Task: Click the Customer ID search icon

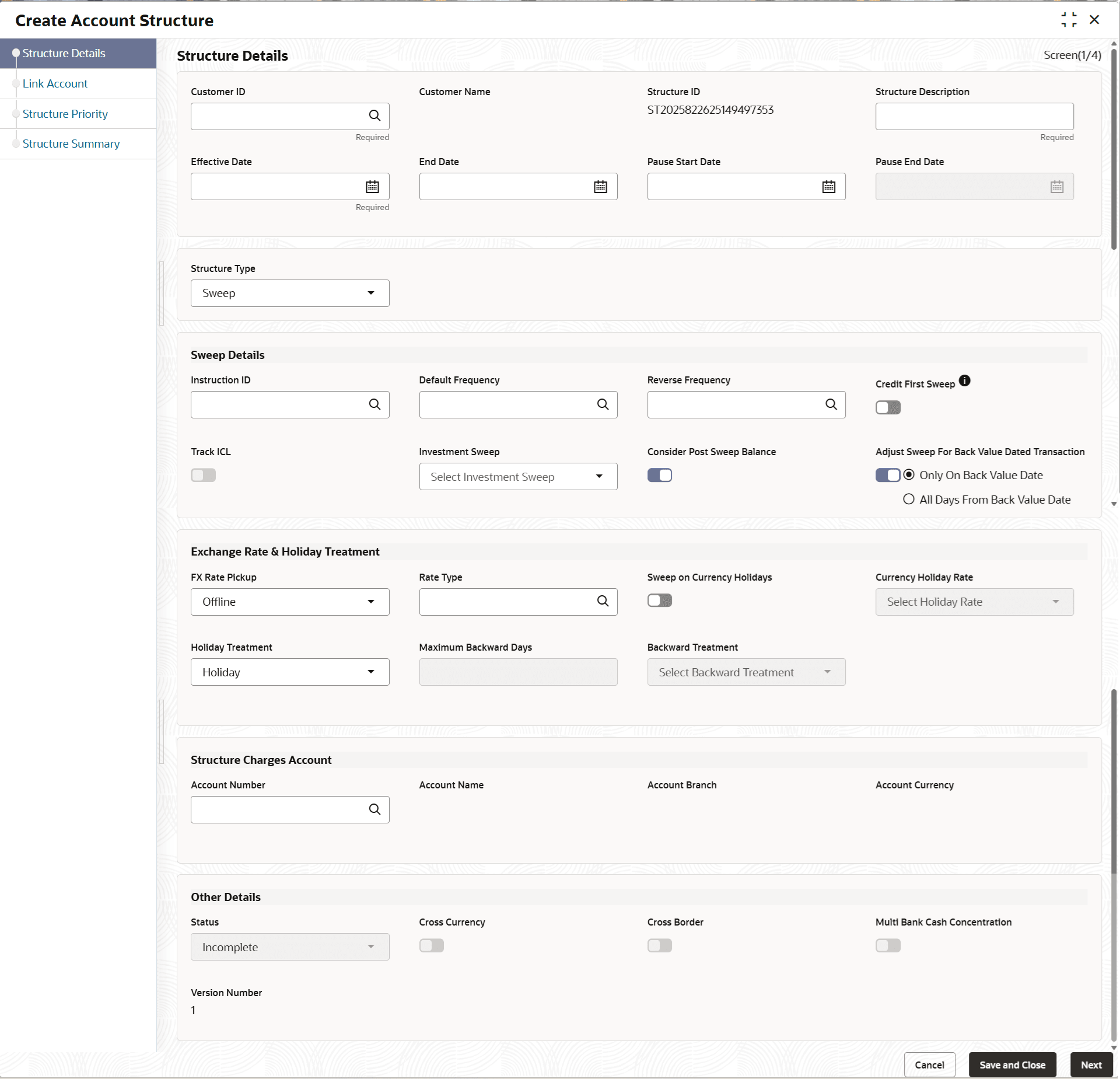Action: pyautogui.click(x=374, y=116)
